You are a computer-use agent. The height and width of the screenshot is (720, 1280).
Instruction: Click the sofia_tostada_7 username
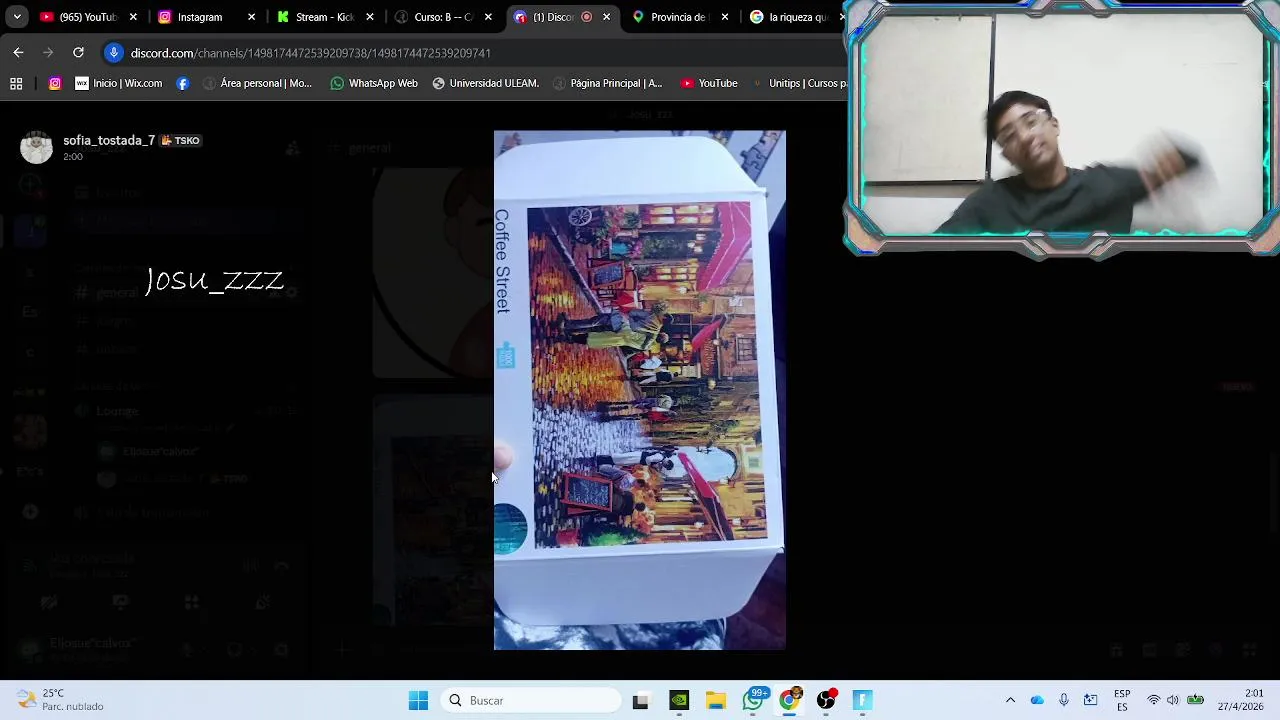coord(109,141)
